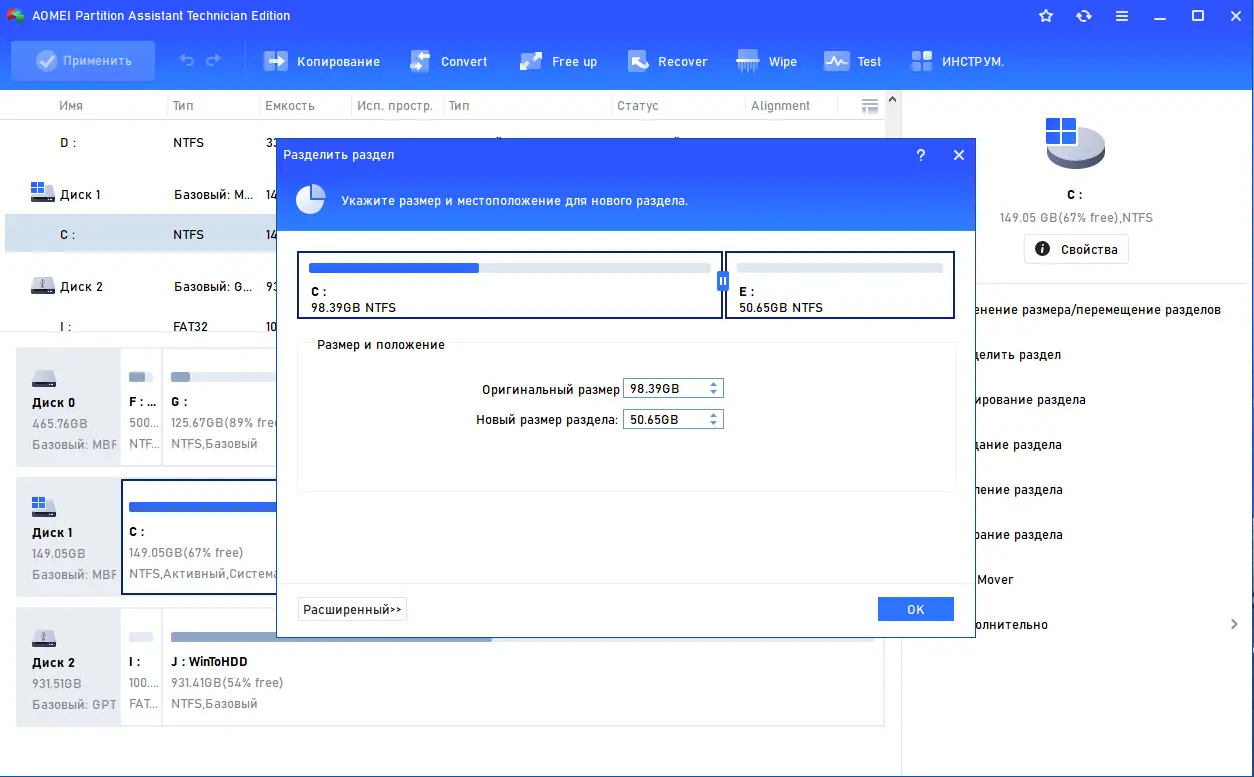Select the G: 125.67GB partition block
The width and height of the screenshot is (1254, 777).
[220, 407]
